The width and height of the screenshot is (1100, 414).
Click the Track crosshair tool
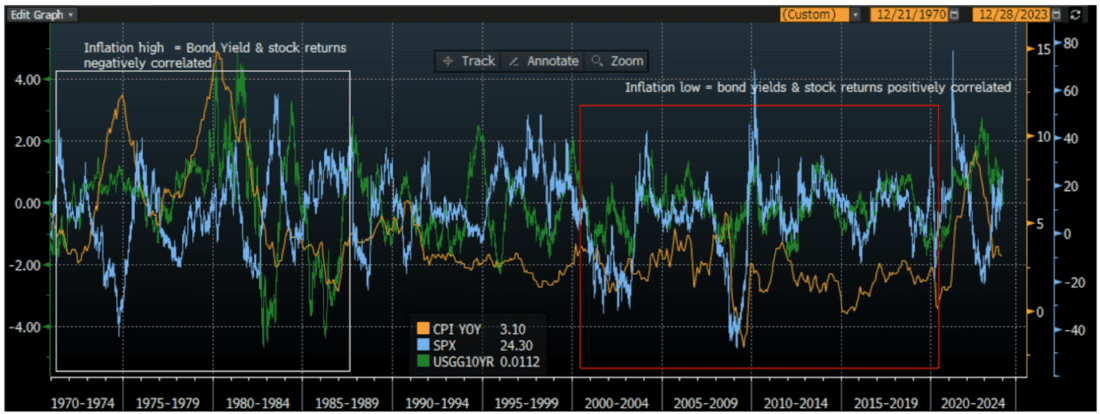tap(468, 61)
